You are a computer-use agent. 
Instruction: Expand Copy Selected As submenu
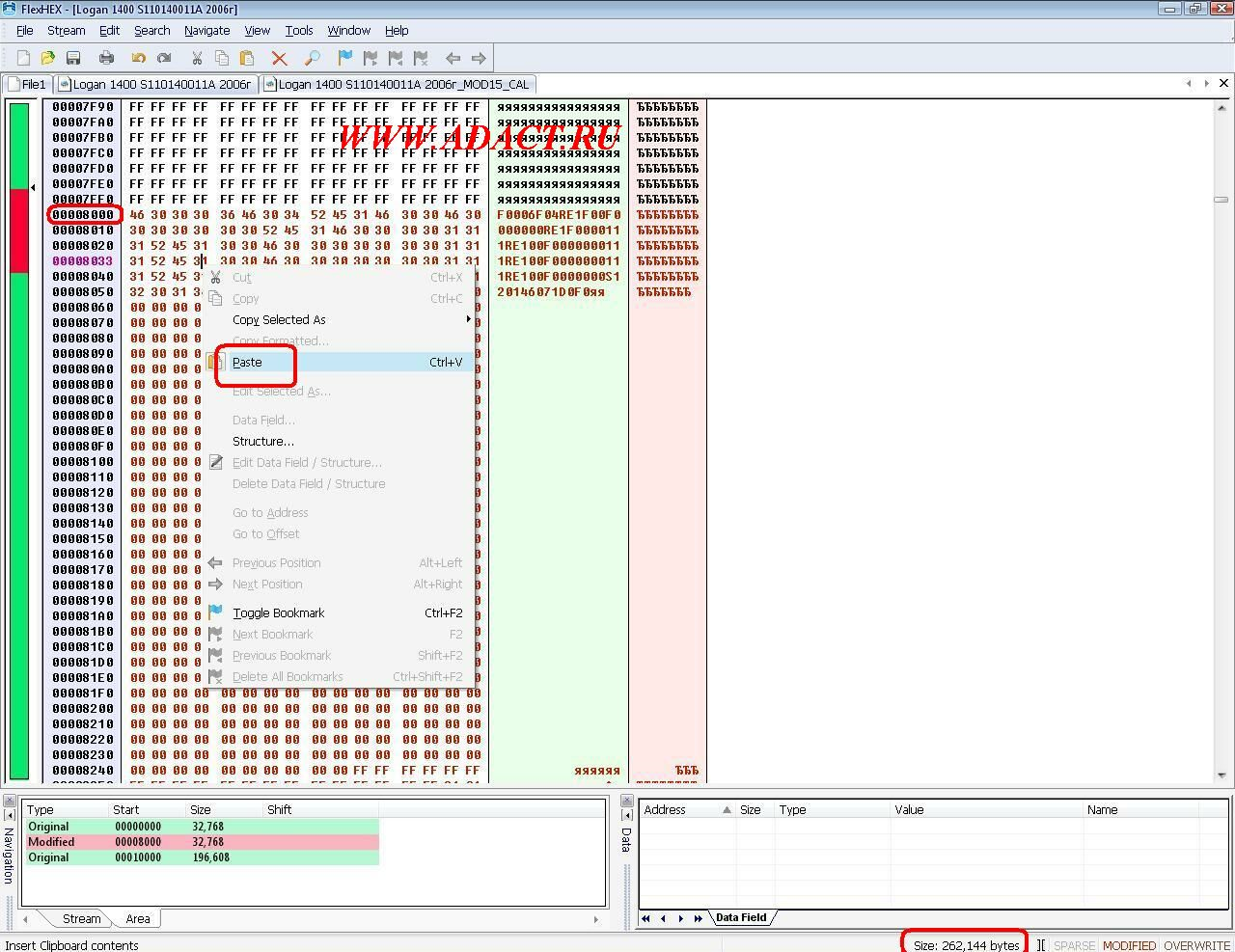[x=339, y=319]
